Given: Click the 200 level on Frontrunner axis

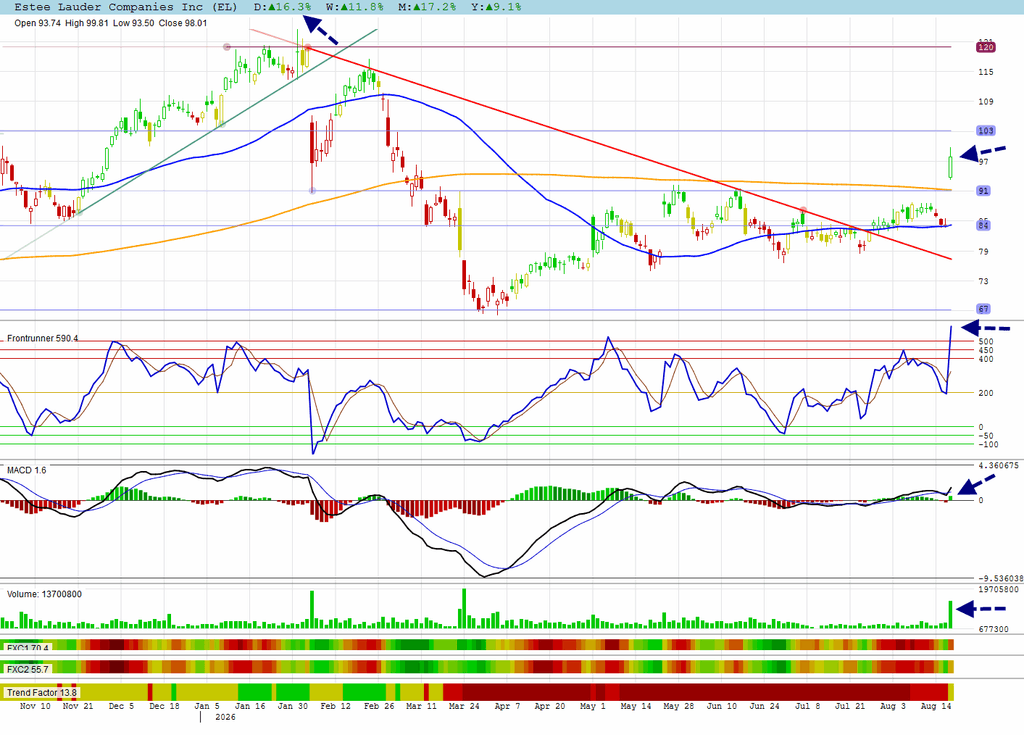Looking at the screenshot, I should click(x=986, y=393).
